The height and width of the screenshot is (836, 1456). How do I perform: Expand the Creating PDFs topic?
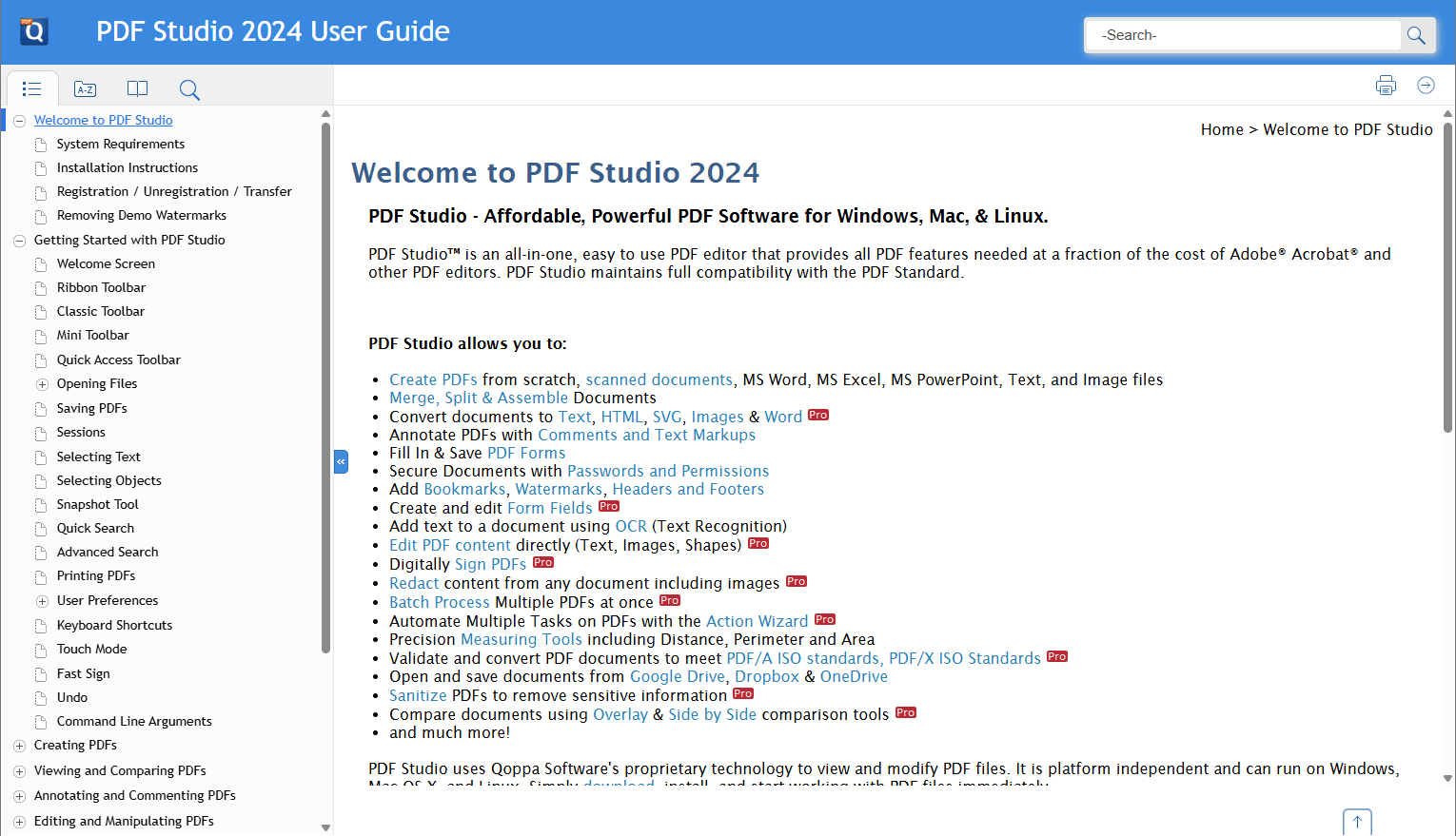click(x=19, y=745)
